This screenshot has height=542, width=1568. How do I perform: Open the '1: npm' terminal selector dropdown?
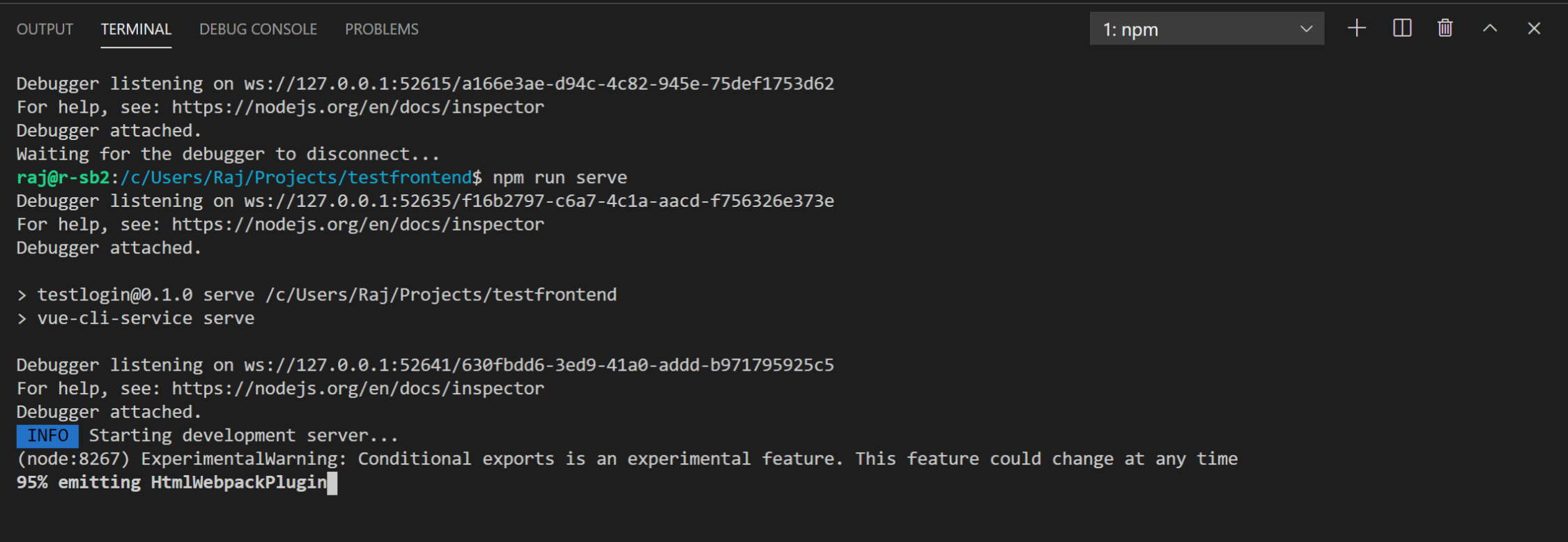[1206, 29]
